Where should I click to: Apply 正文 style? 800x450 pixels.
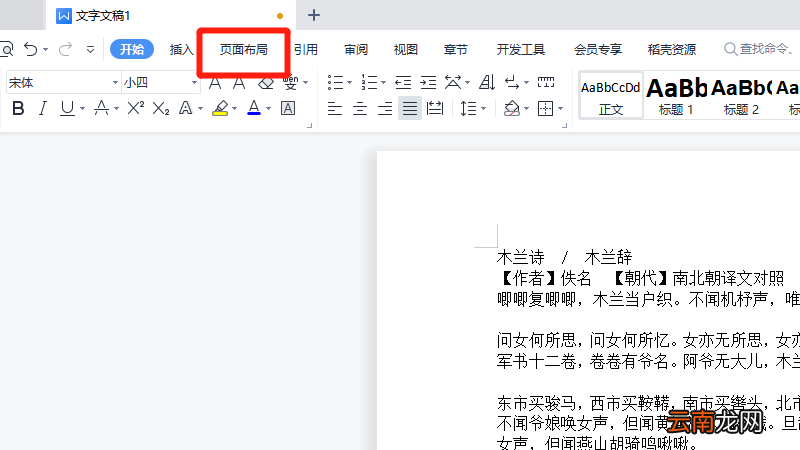(x=611, y=96)
